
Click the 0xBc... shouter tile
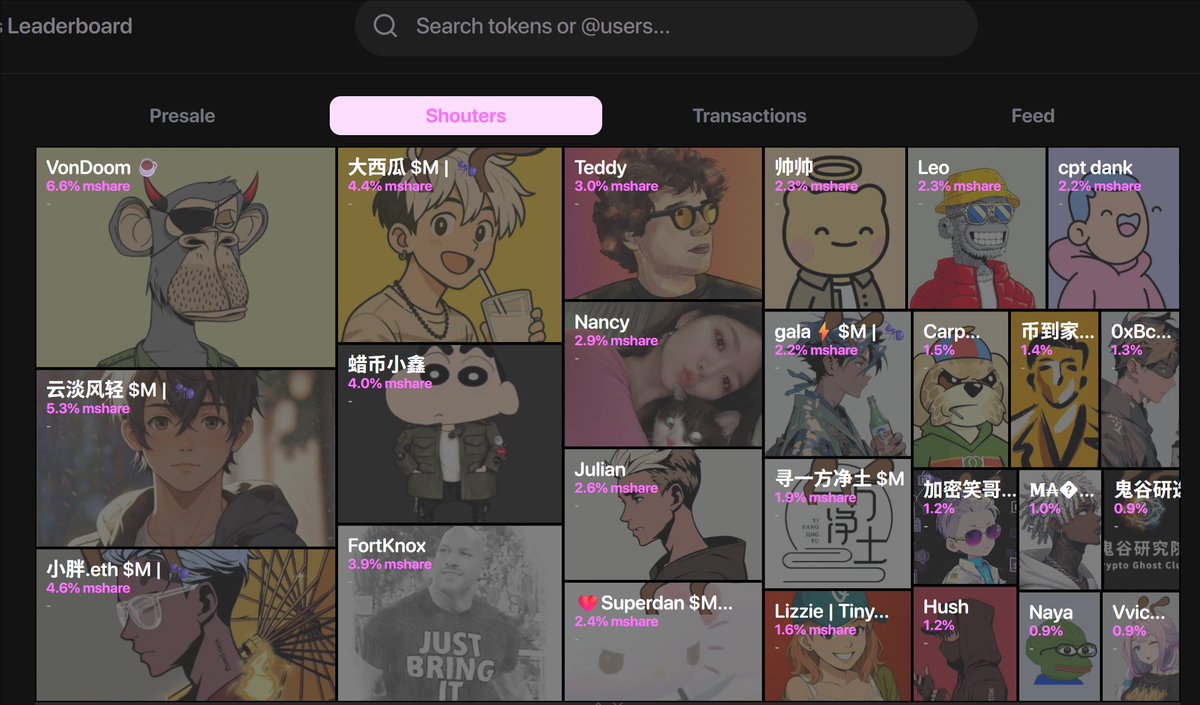pyautogui.click(x=1140, y=389)
